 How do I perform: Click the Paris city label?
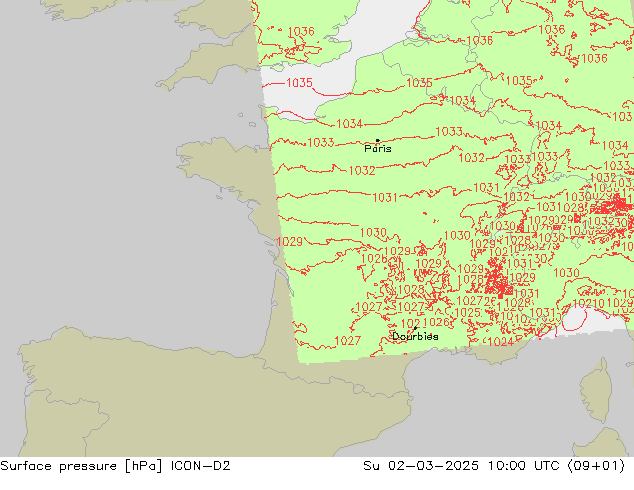pyautogui.click(x=378, y=149)
